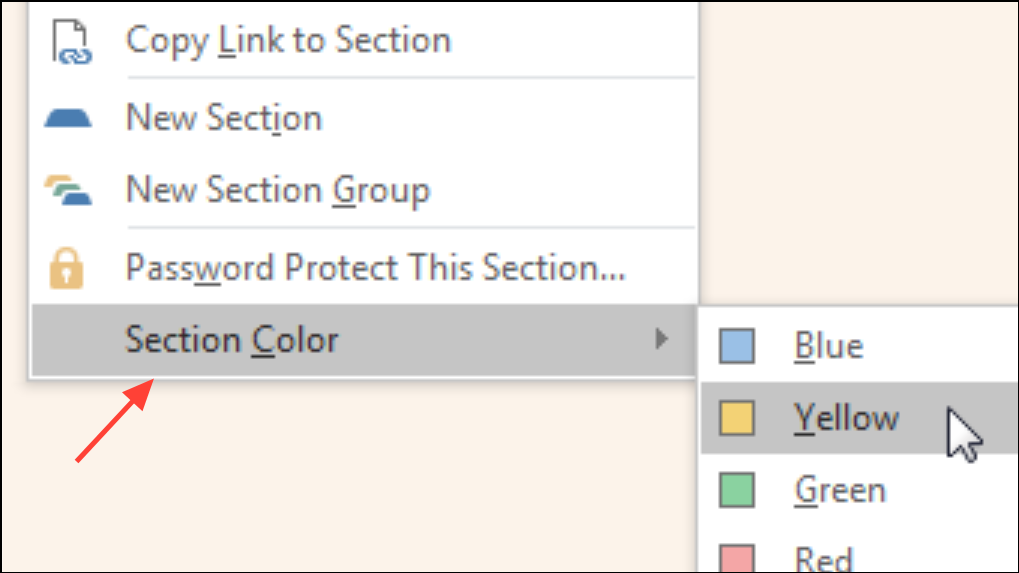The width and height of the screenshot is (1019, 573).
Task: Click the blue New Section tab icon
Action: [x=68, y=118]
